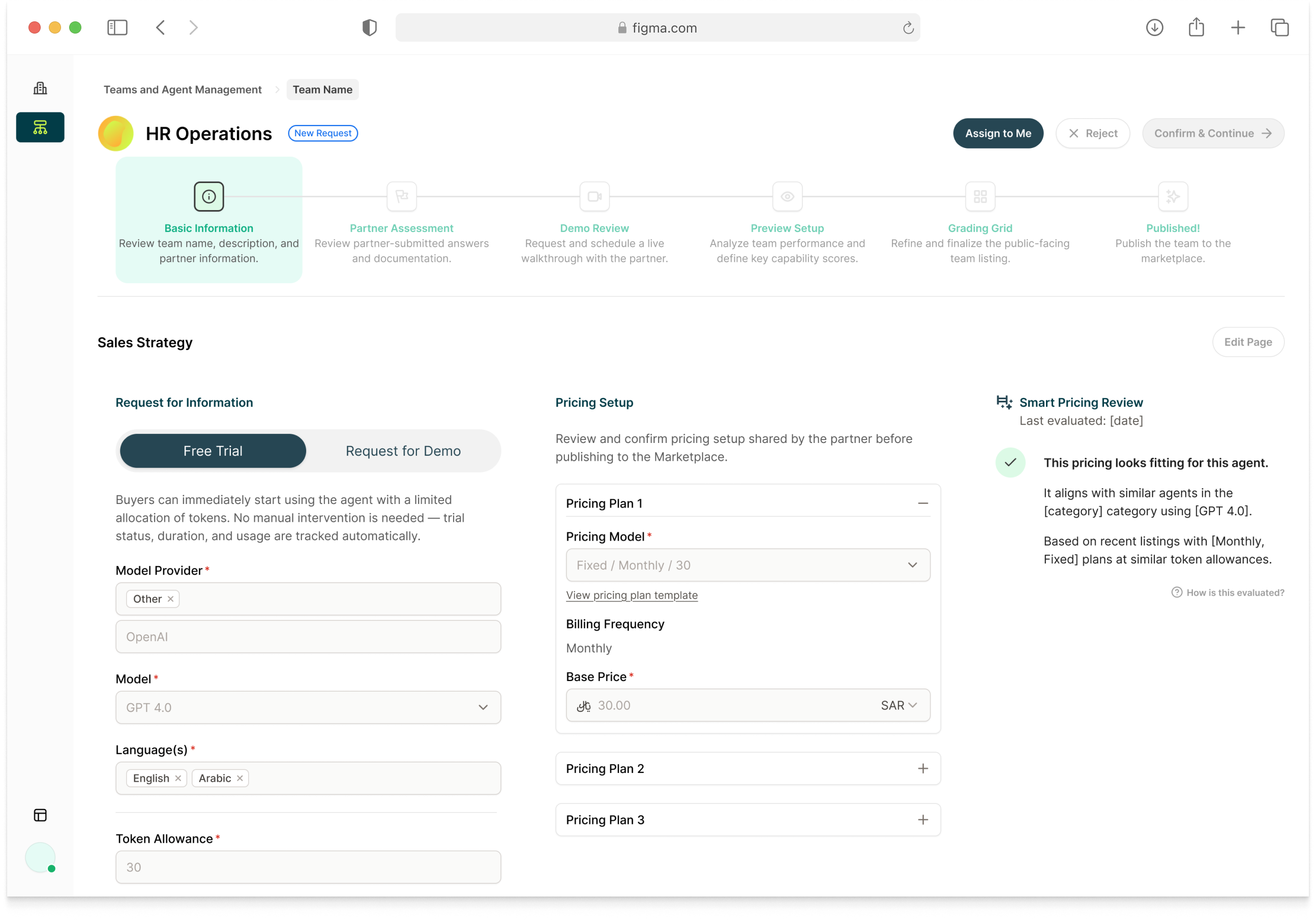The image size is (1316, 921).
Task: Select the Free Trial option
Action: click(x=213, y=451)
